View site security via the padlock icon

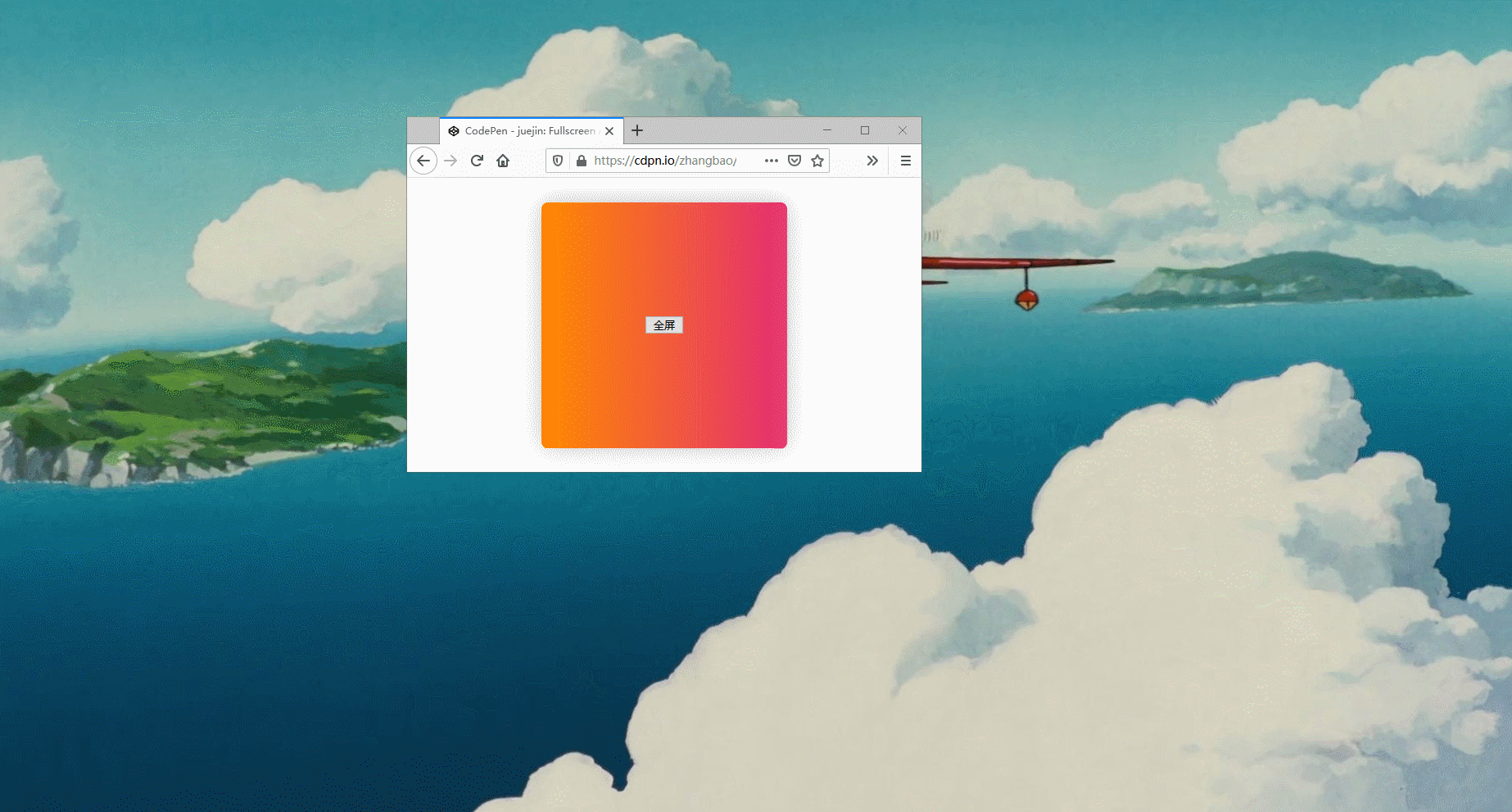point(582,161)
